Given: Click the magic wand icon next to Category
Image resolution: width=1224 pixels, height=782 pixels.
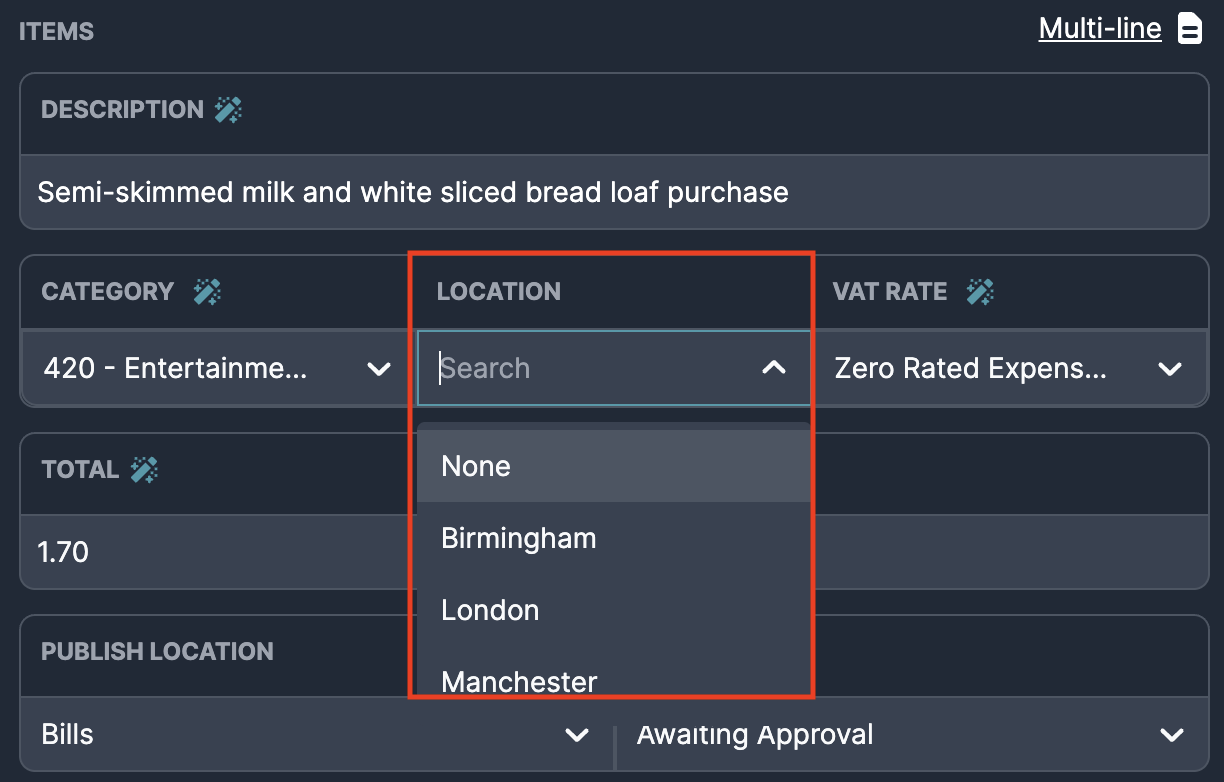Looking at the screenshot, I should [x=207, y=292].
